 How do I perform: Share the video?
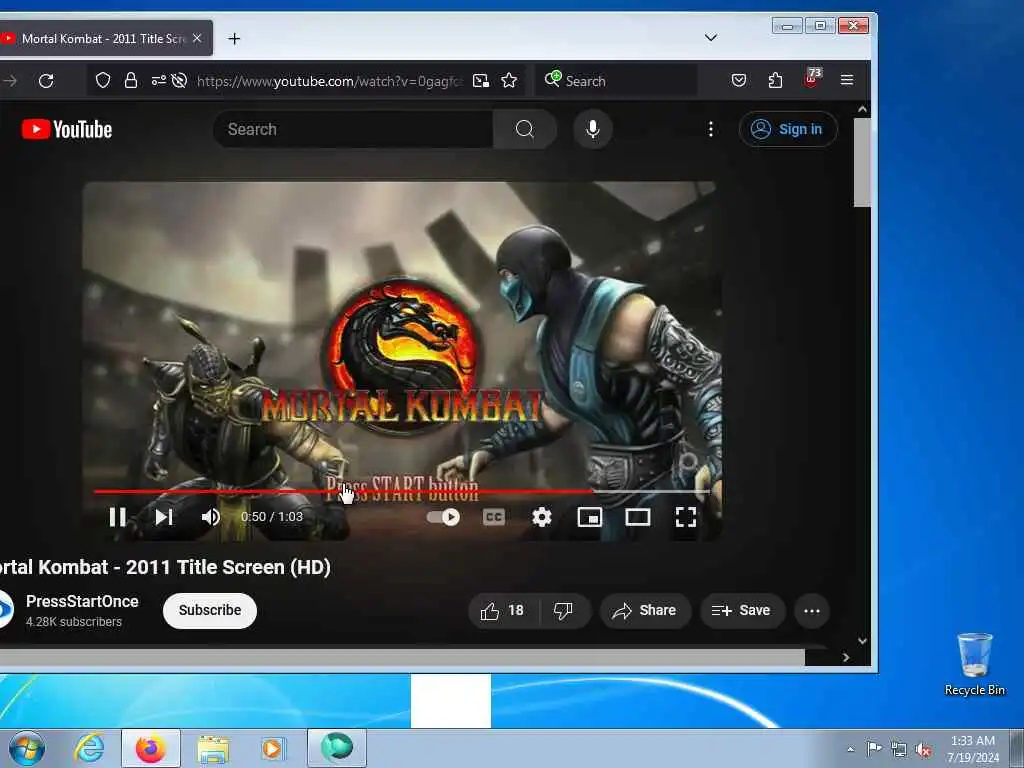pyautogui.click(x=644, y=611)
